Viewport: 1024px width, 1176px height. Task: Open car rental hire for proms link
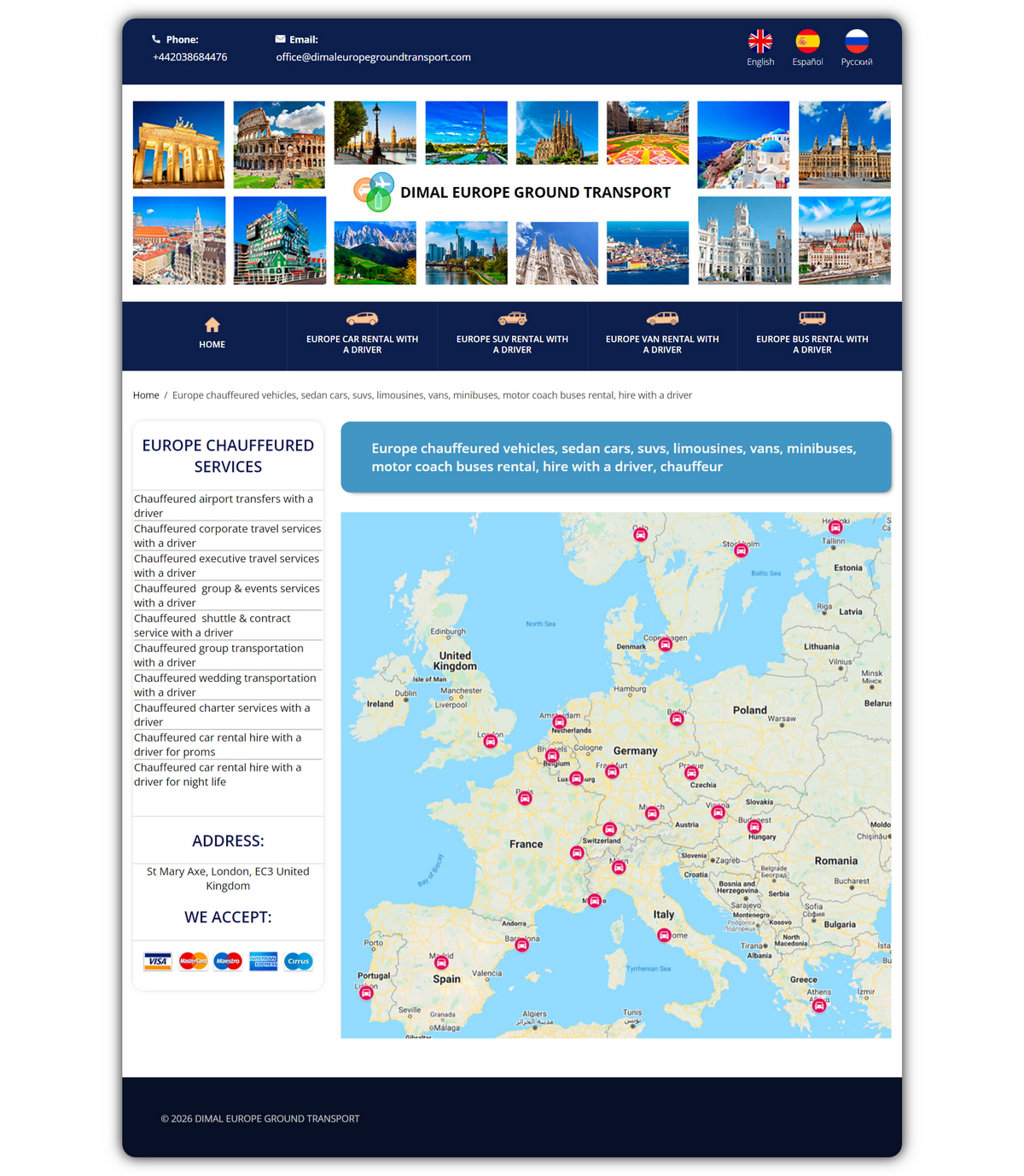tap(228, 745)
